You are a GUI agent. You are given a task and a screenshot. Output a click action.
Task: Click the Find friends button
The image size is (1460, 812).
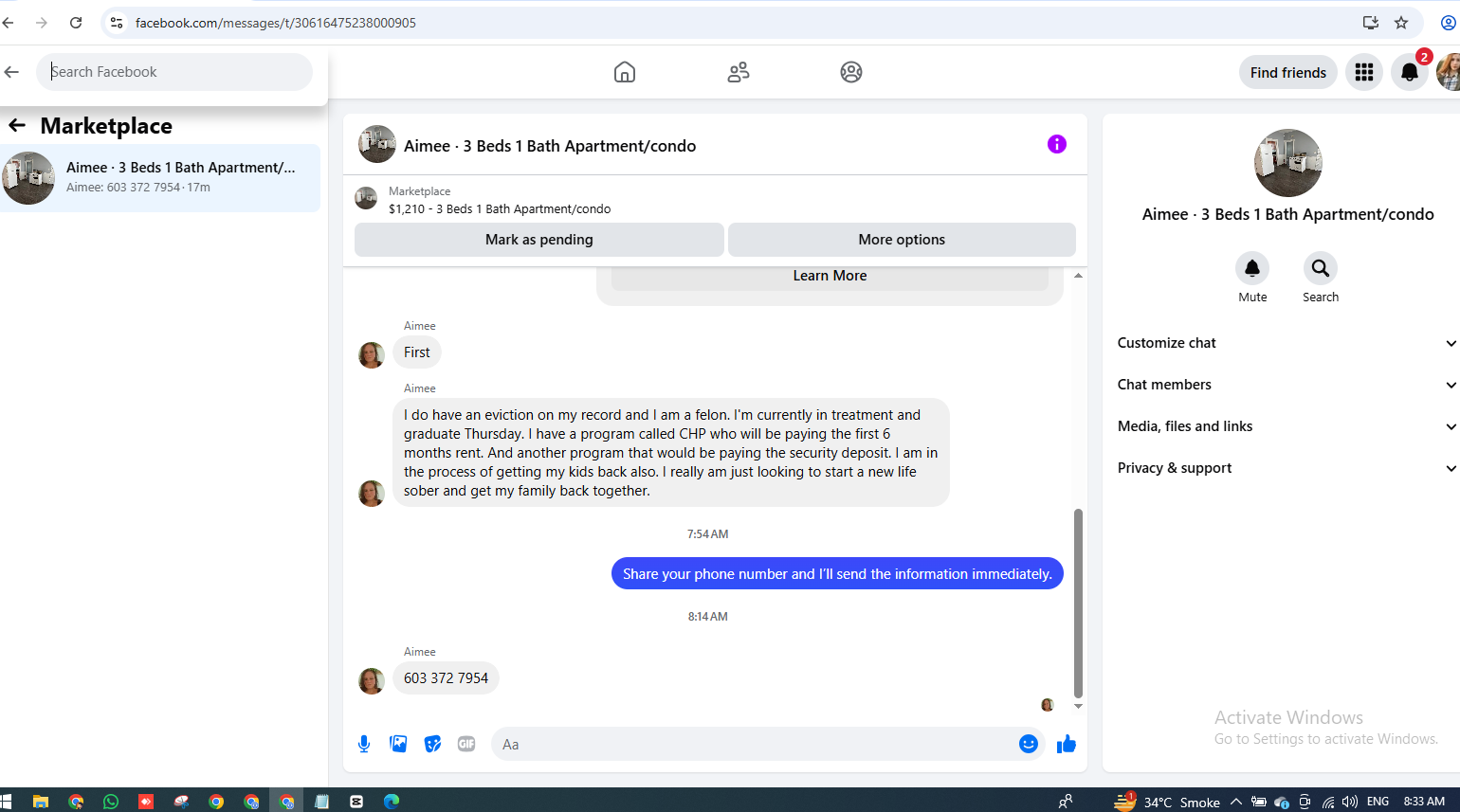(x=1288, y=72)
